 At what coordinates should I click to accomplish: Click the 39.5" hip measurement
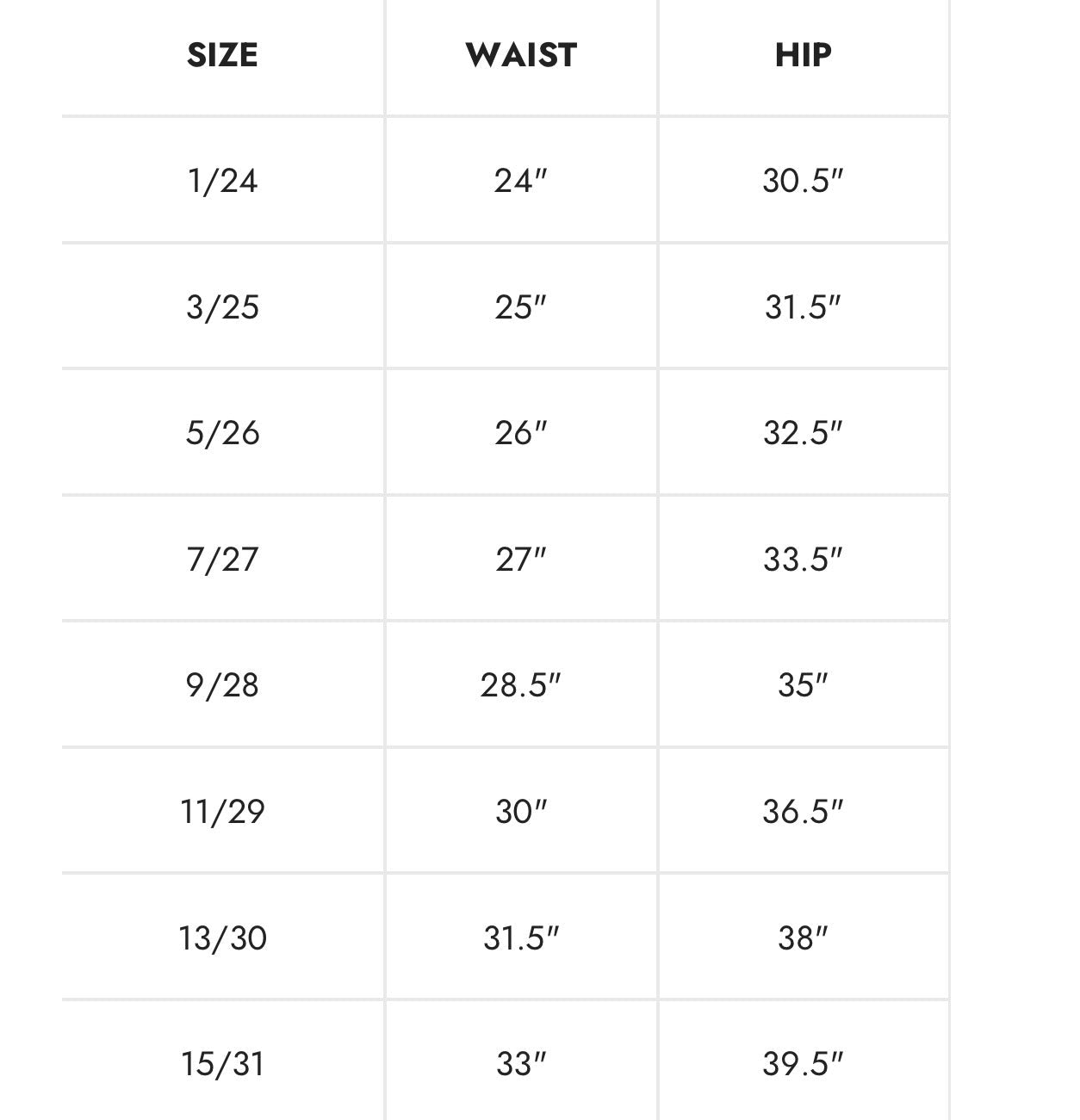pyautogui.click(x=803, y=1064)
